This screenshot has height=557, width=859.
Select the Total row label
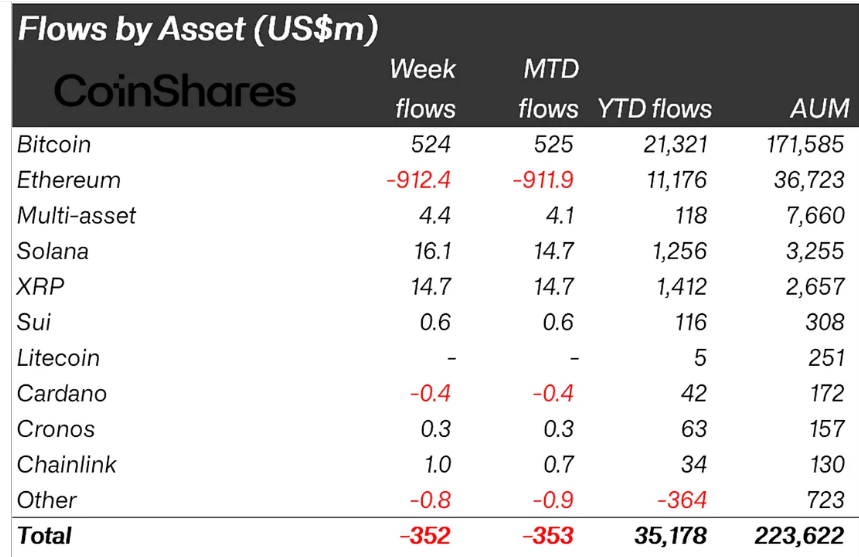(x=44, y=536)
